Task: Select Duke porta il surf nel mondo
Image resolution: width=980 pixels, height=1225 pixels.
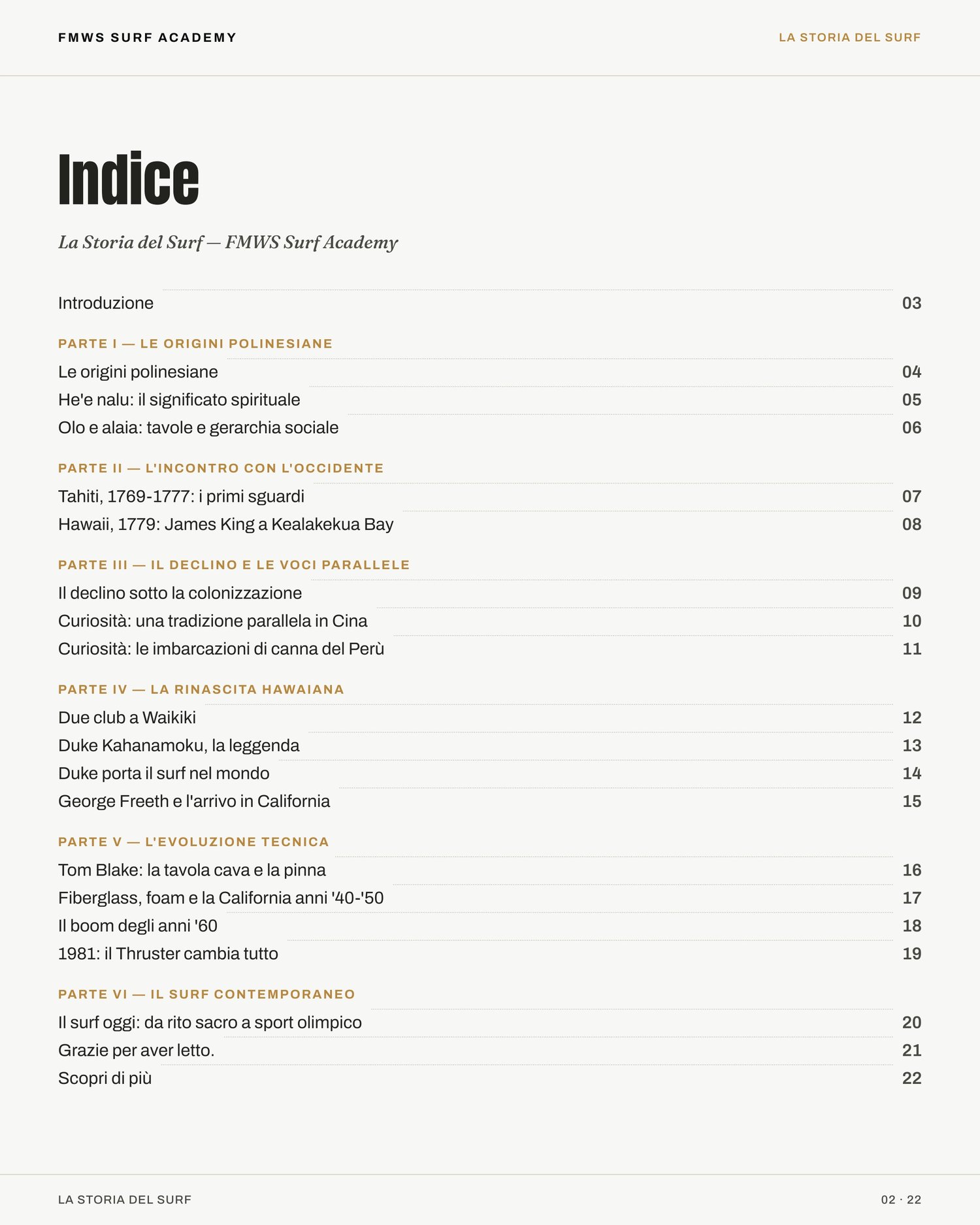Action: click(x=489, y=774)
